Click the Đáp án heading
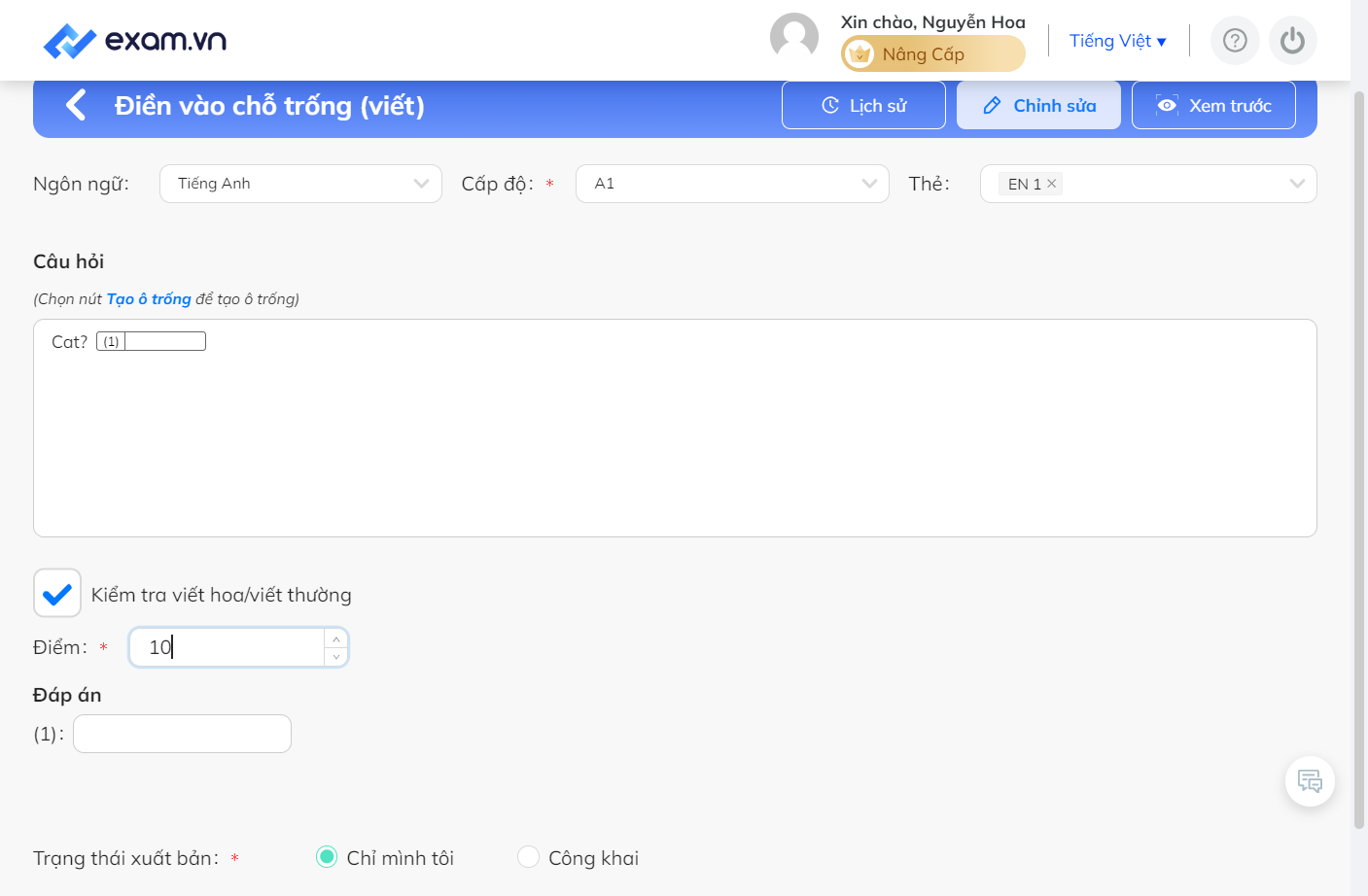Viewport: 1368px width, 896px height. 67,695
